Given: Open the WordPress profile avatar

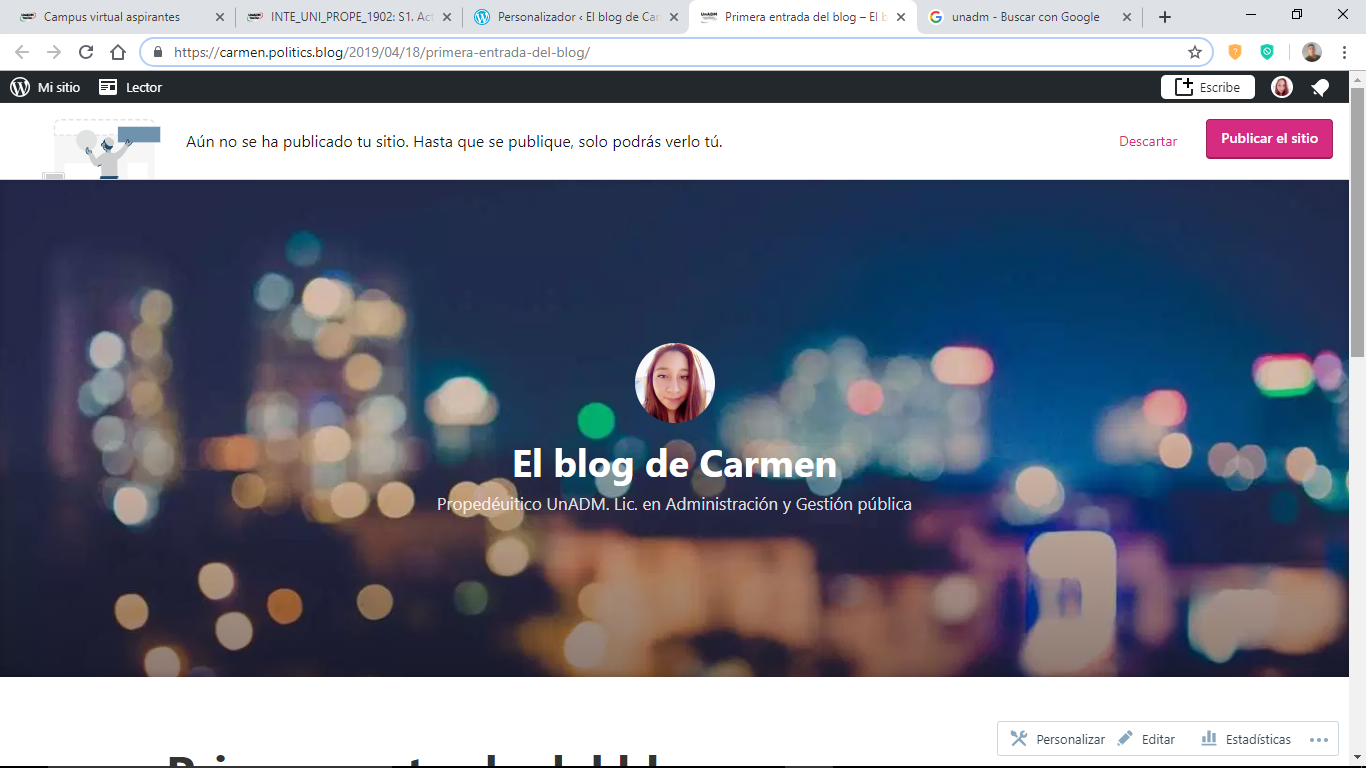Looking at the screenshot, I should (x=1281, y=87).
